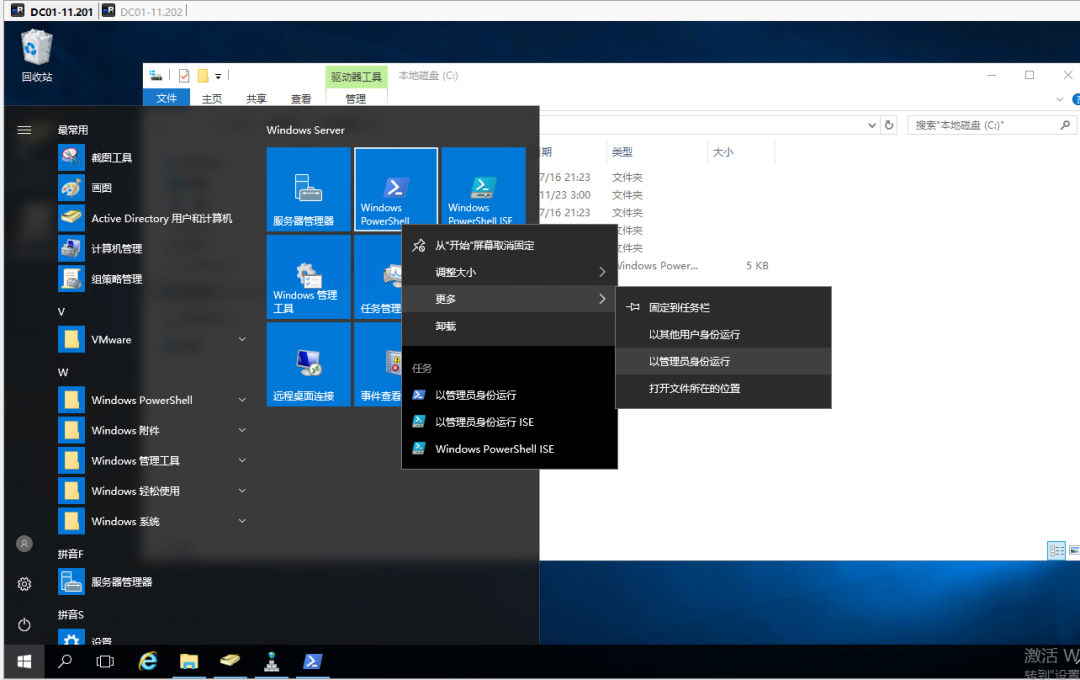Viewport: 1080px width, 680px height.
Task: Click the Windows PowerShell ISE task entry
Action: tap(509, 449)
